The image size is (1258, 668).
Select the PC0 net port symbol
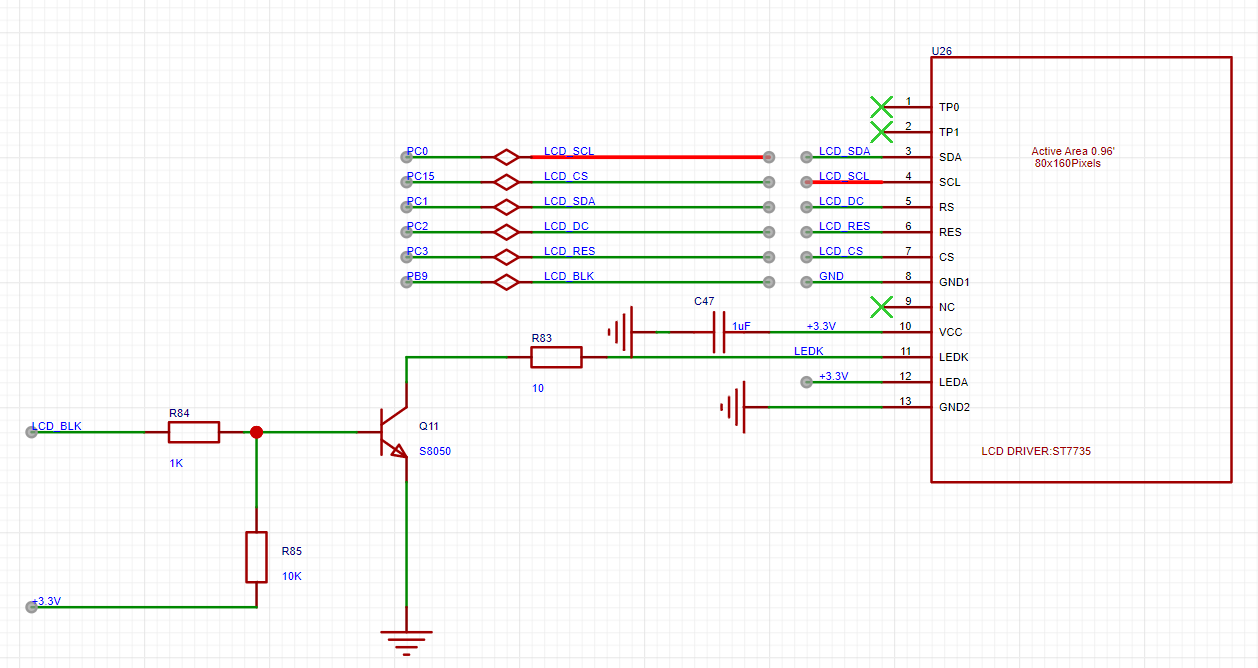pyautogui.click(x=507, y=157)
